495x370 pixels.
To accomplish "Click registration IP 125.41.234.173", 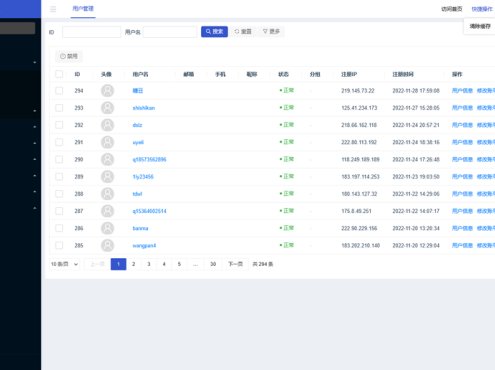I will 359,108.
